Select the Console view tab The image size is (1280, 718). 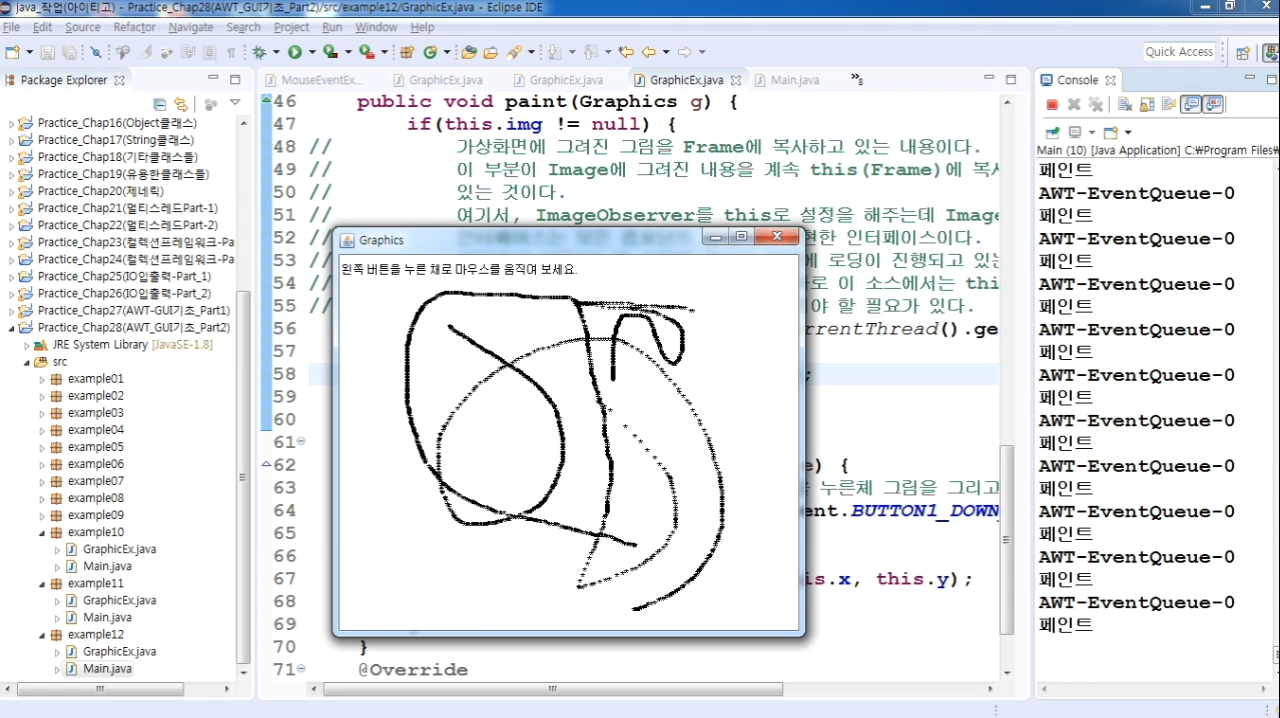pos(1077,80)
